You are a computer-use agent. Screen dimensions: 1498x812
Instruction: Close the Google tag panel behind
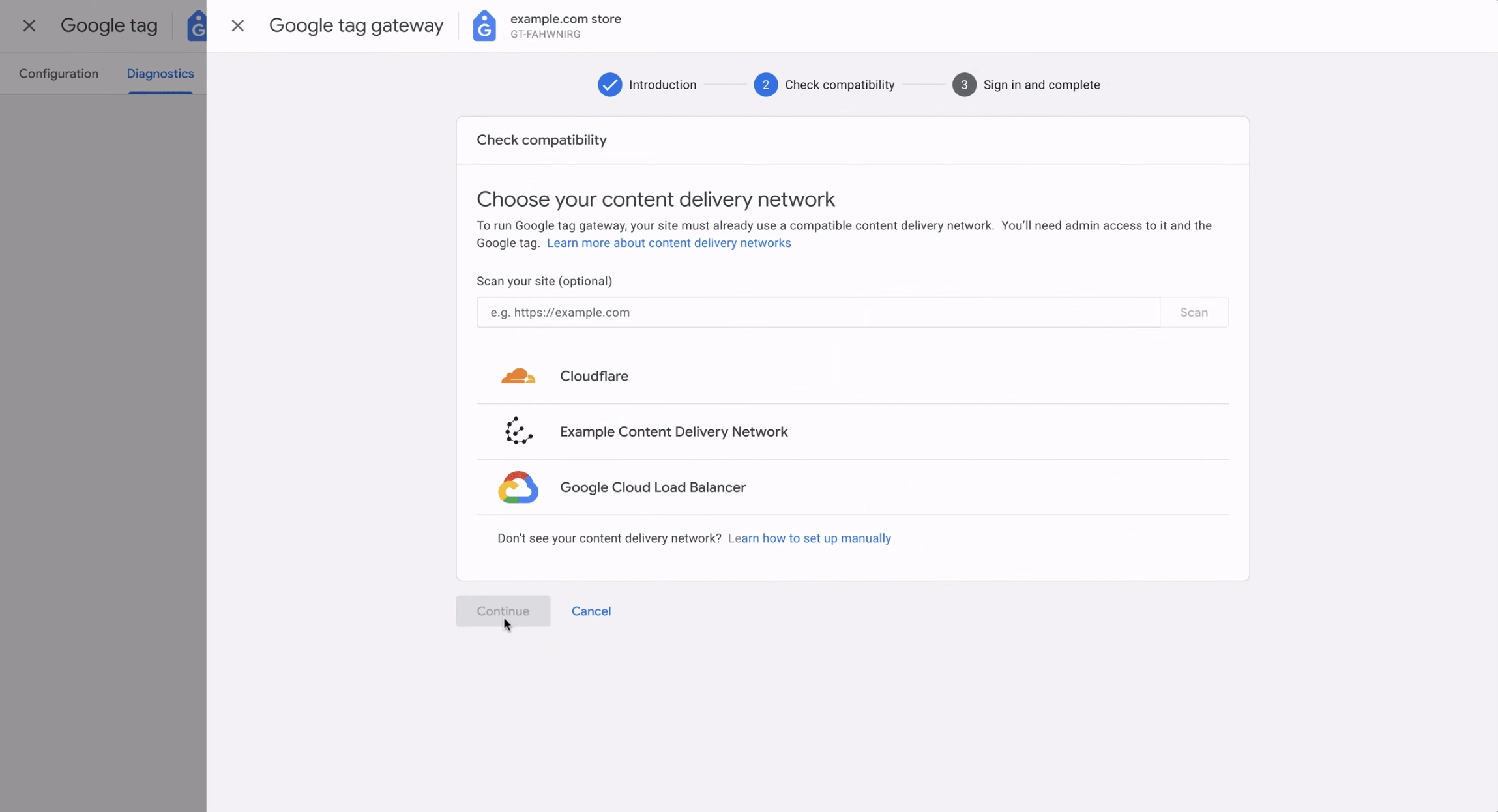coord(29,25)
